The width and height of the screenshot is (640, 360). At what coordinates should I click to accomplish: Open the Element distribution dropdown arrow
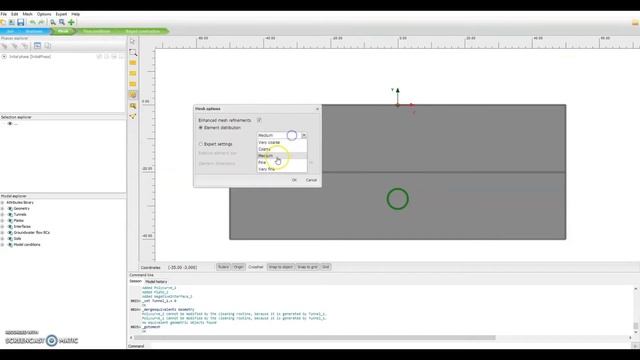[x=304, y=135]
